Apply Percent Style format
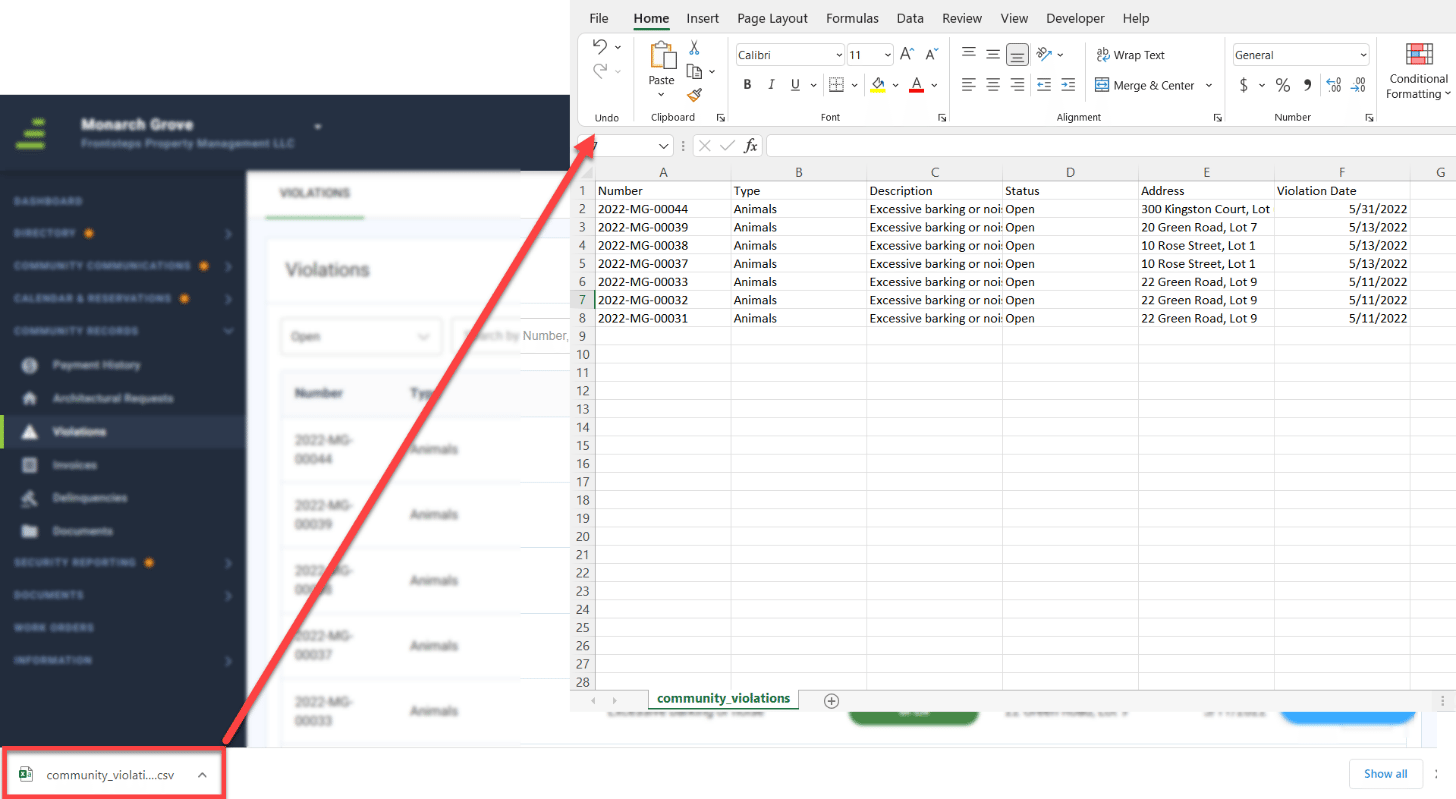Image resolution: width=1456 pixels, height=799 pixels. (1283, 85)
